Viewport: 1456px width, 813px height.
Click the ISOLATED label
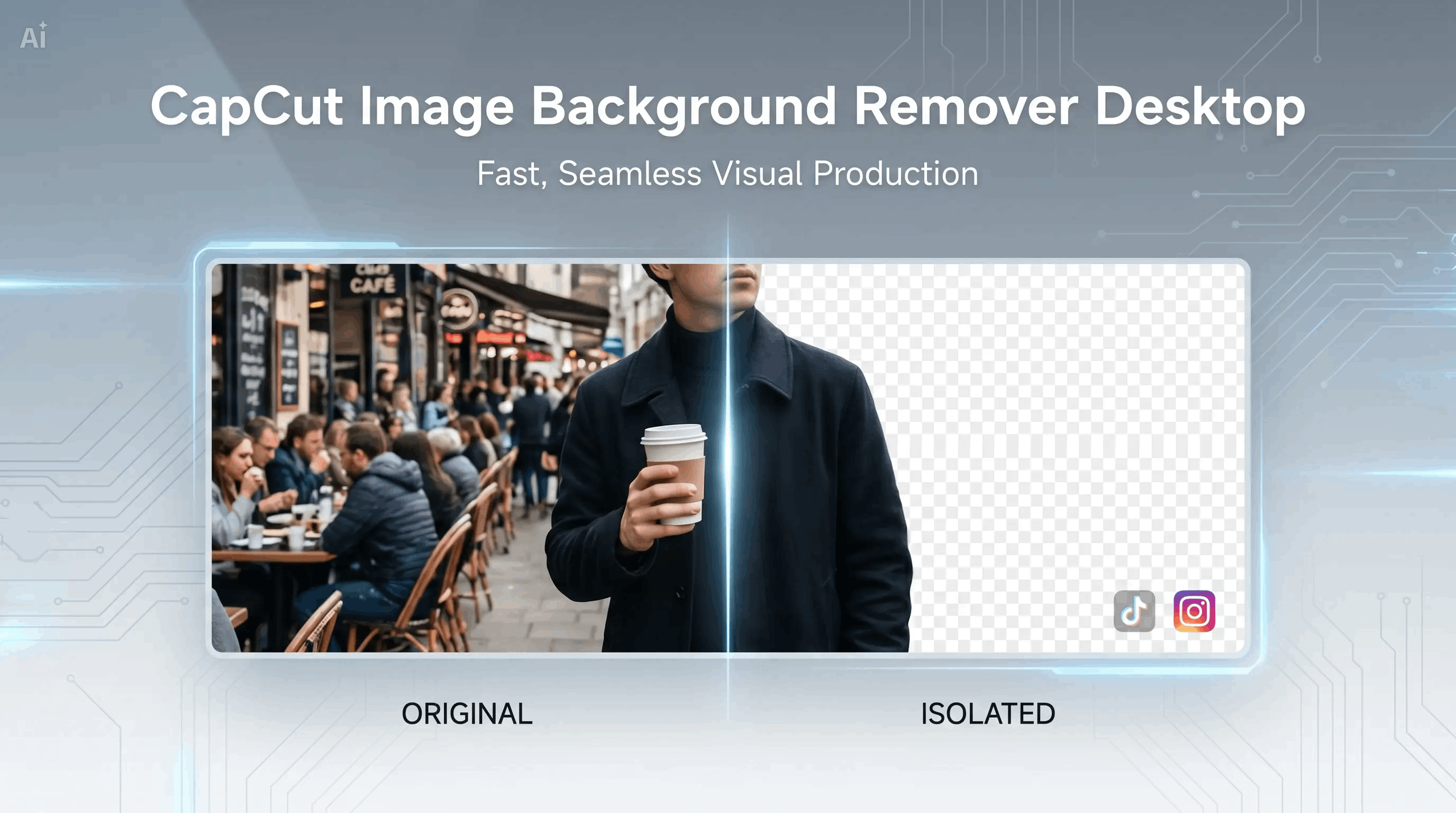[987, 713]
